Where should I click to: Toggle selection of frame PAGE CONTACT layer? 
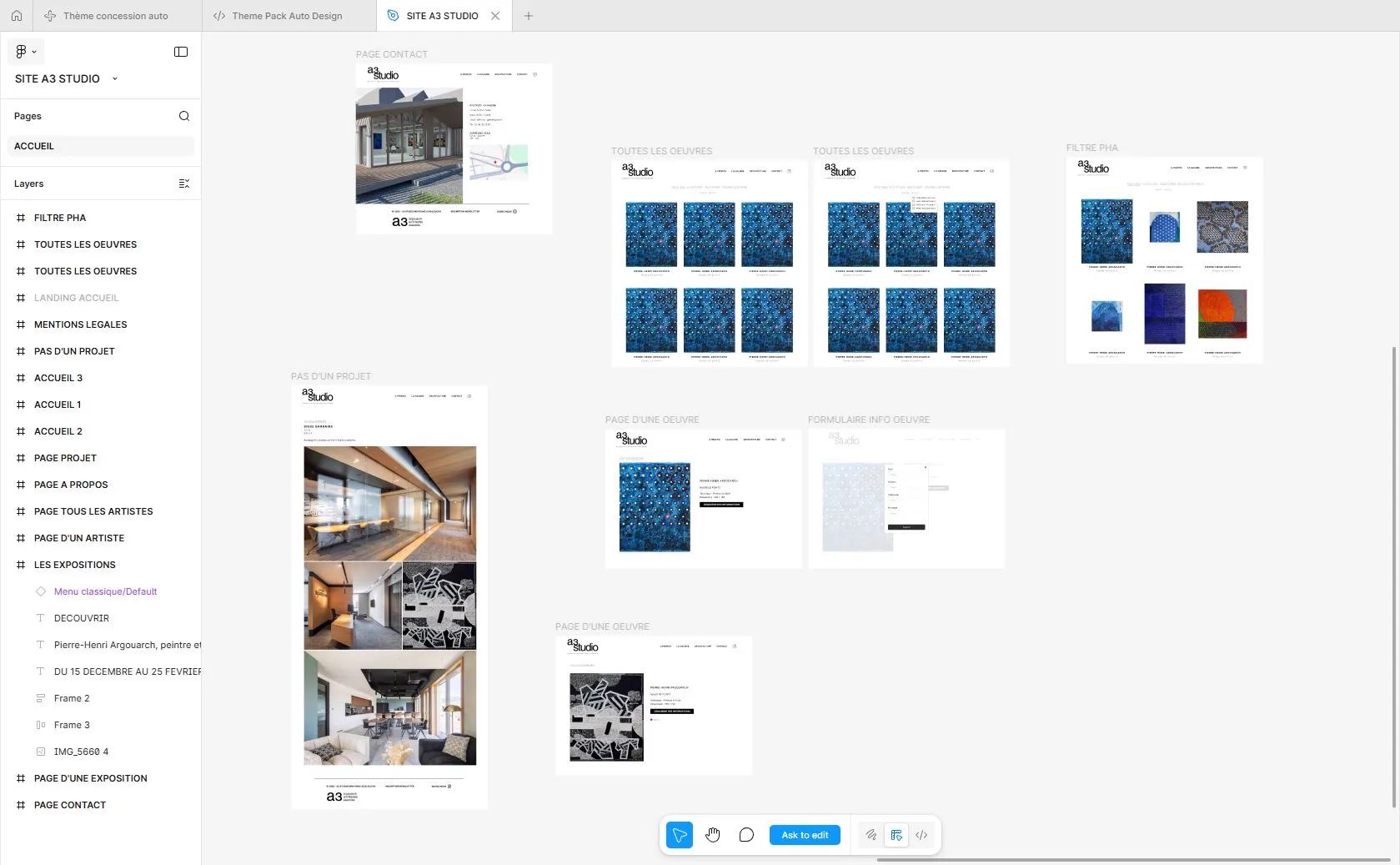69,805
